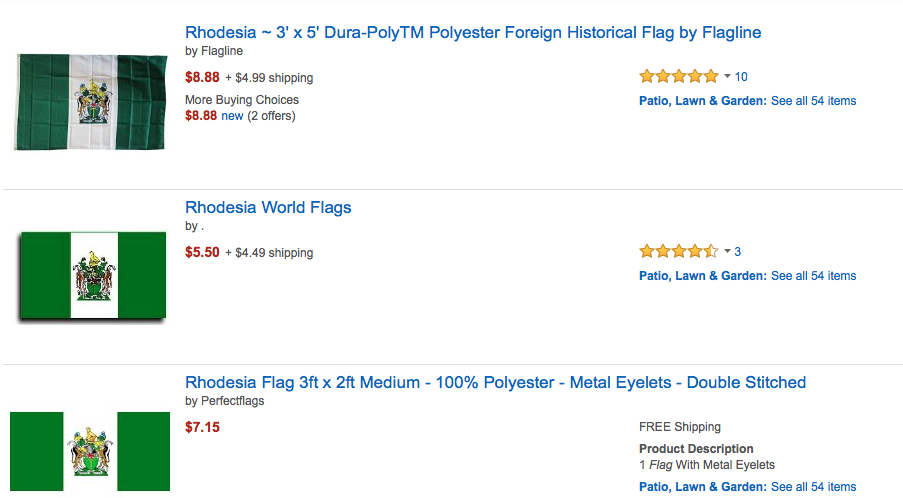Viewport: 903px width, 498px height.
Task: Open the 3 customer reviews count
Action: (738, 252)
